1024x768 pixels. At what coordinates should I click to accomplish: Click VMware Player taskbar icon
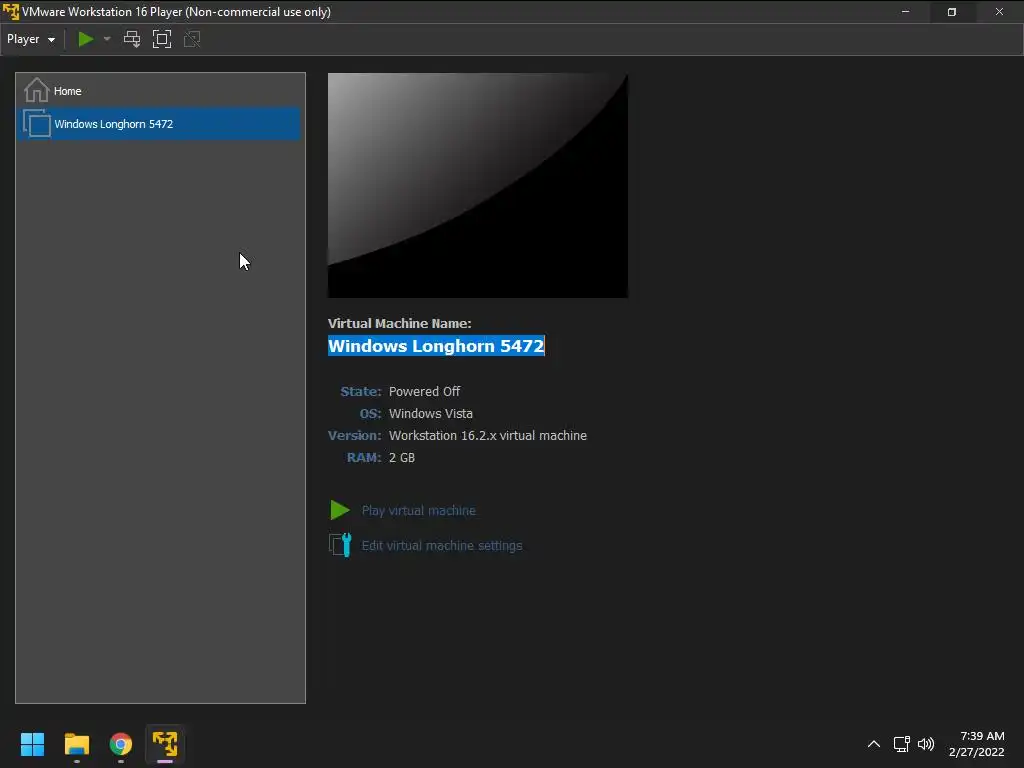click(165, 744)
